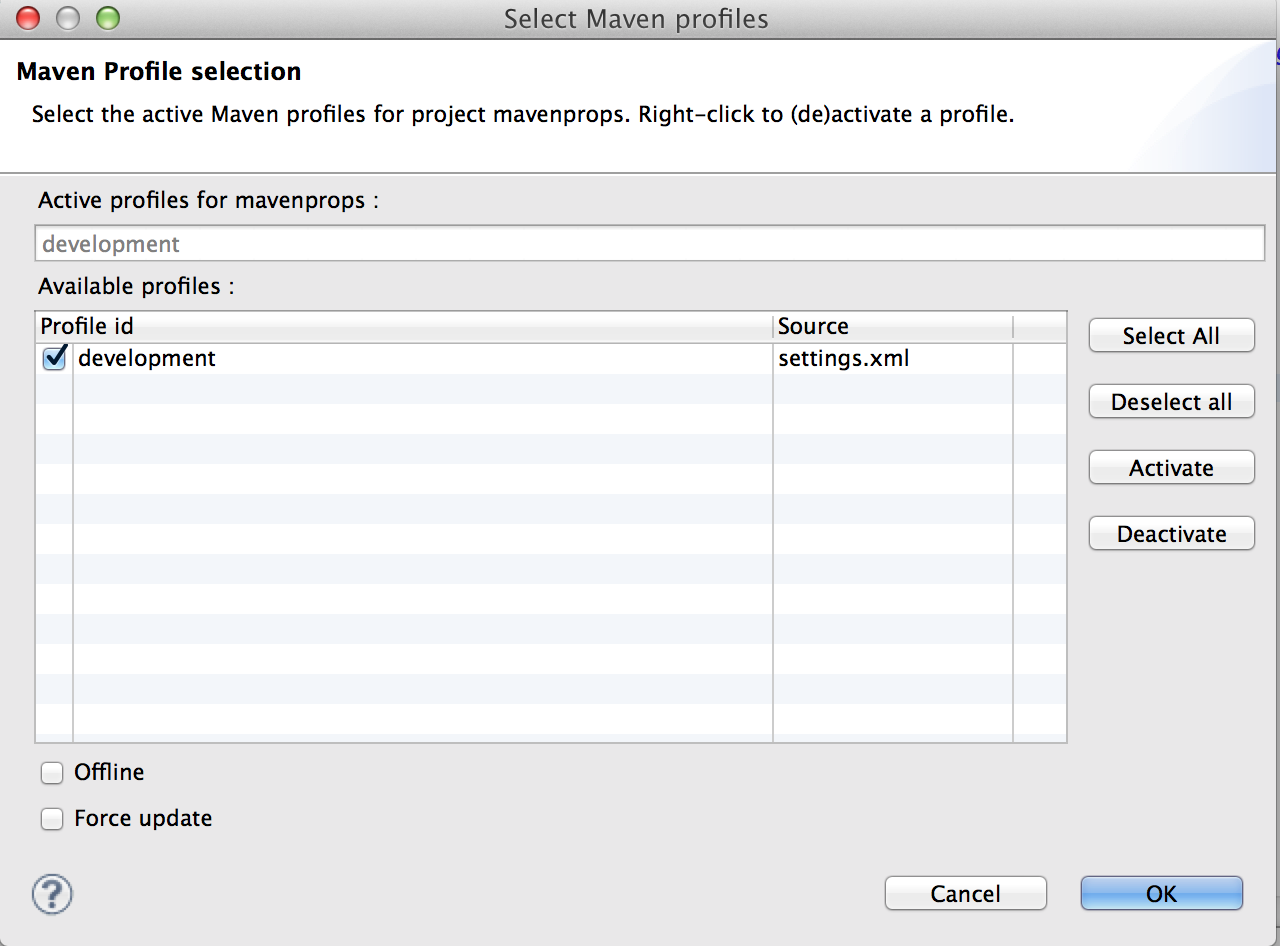Sort by the Source column header
The image size is (1280, 946).
click(893, 327)
